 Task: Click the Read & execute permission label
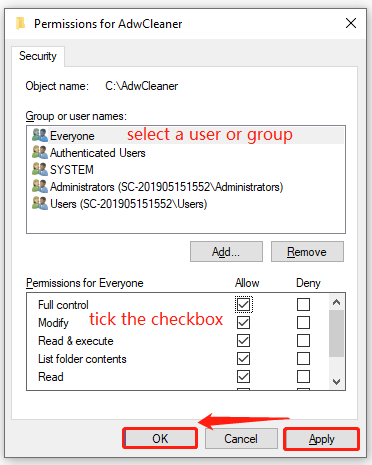click(x=76, y=341)
